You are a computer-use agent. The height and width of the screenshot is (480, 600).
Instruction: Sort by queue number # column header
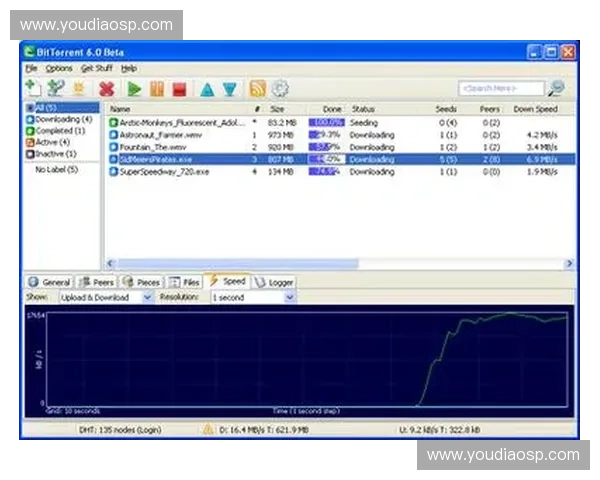pos(258,109)
